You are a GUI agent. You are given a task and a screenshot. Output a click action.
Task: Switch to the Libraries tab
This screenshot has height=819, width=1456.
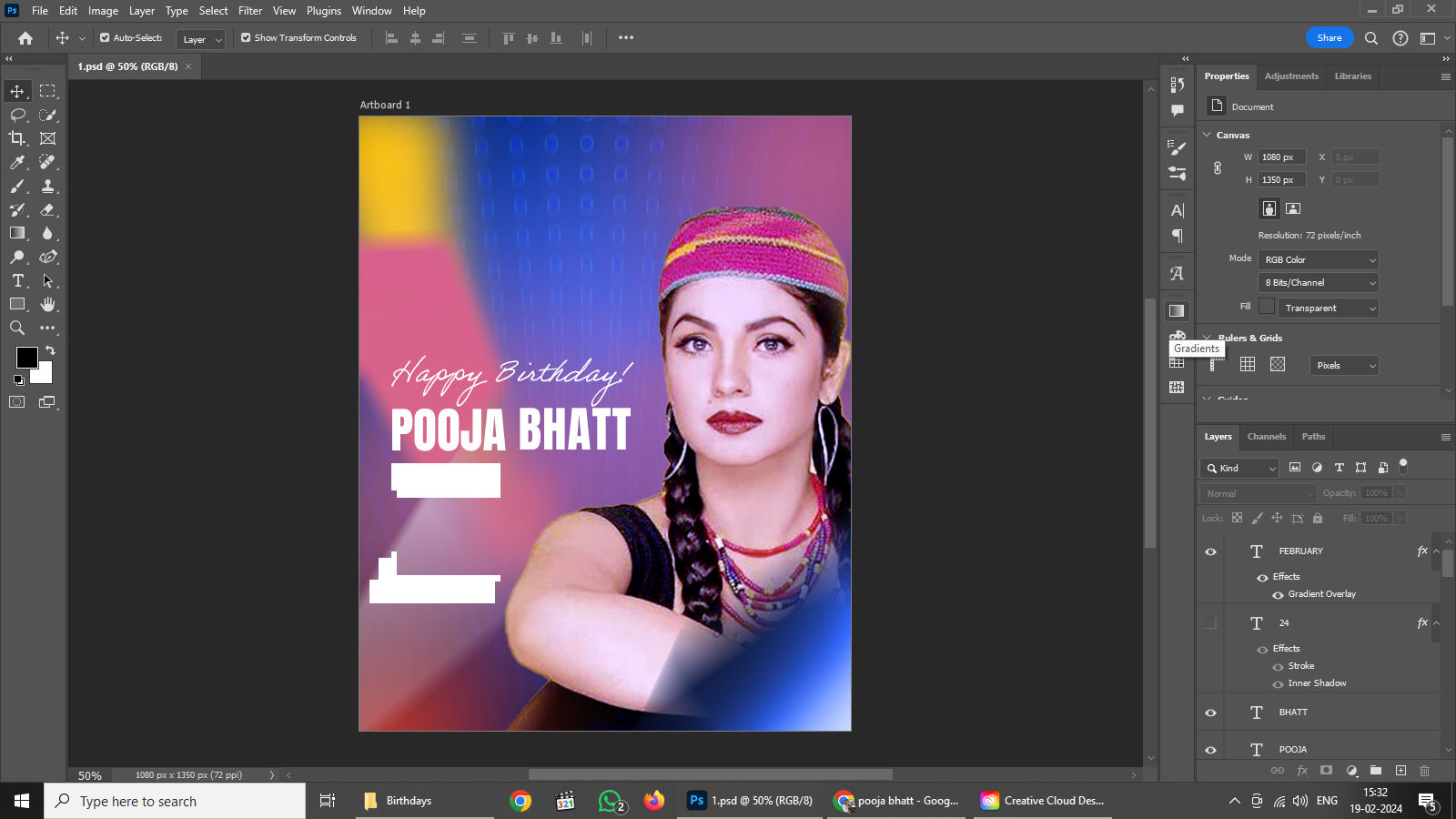tap(1352, 76)
